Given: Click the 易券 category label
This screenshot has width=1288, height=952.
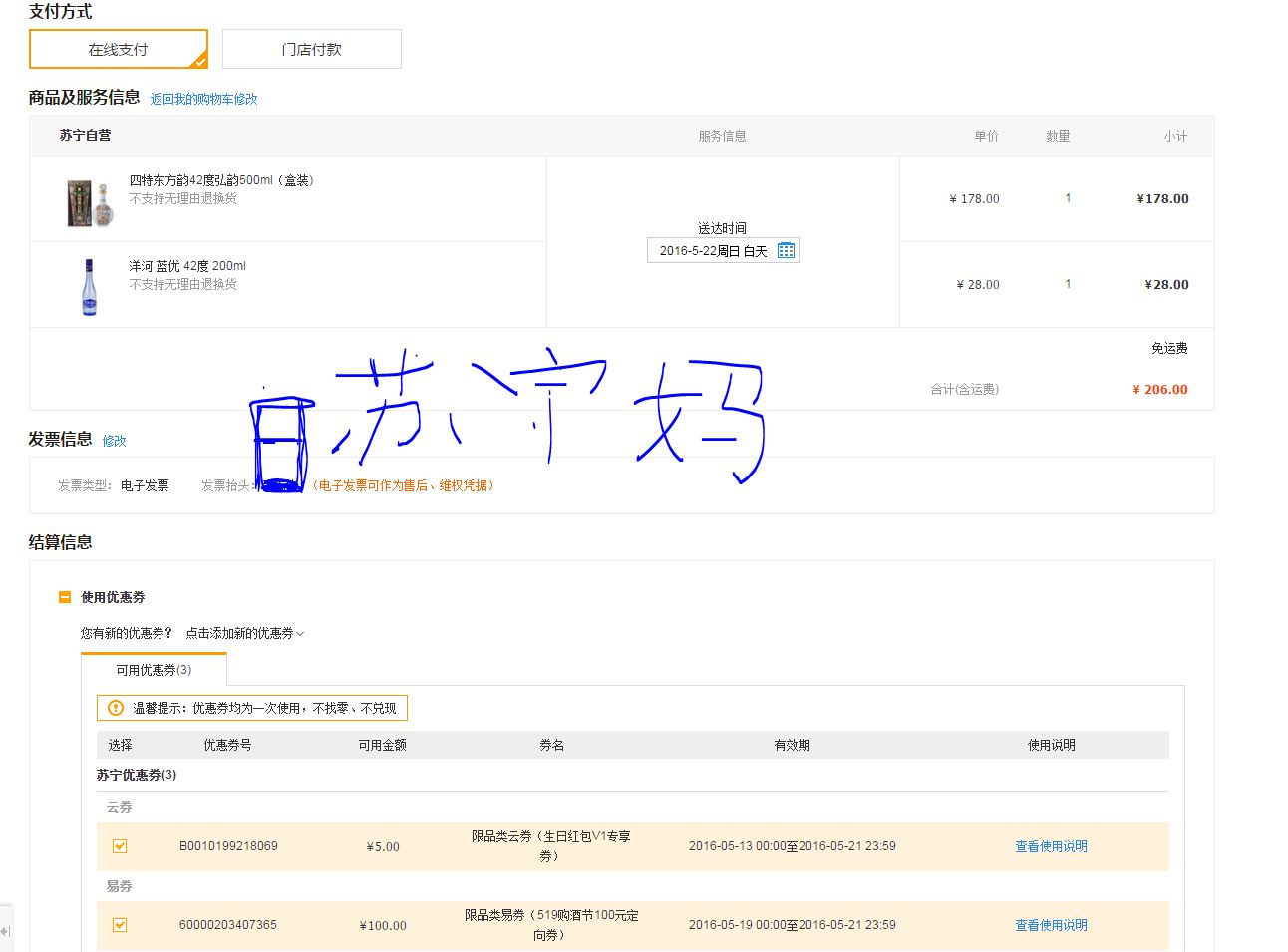Looking at the screenshot, I should point(119,886).
